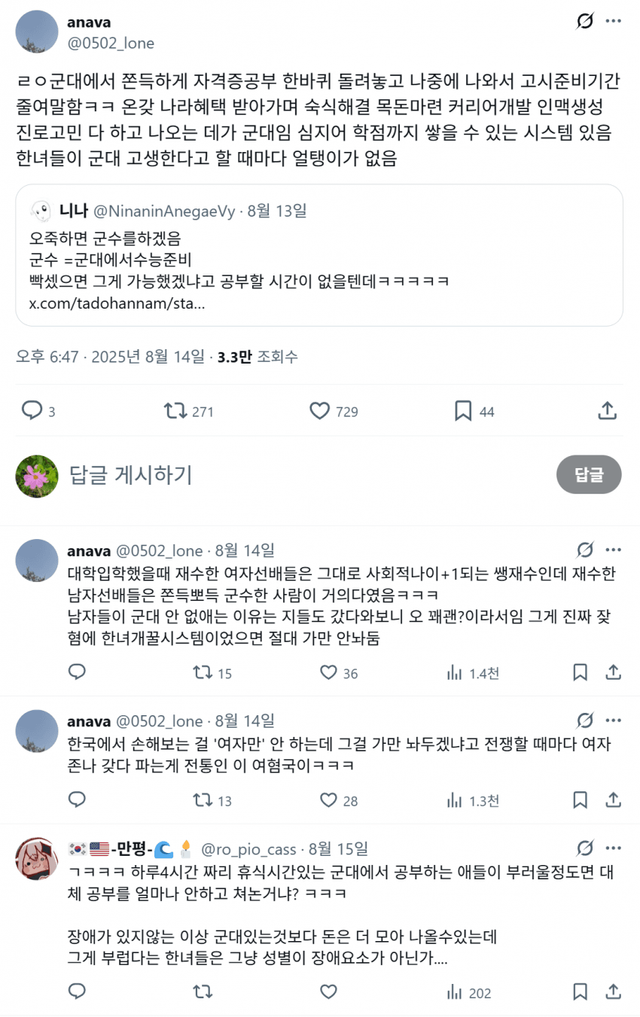Open the @0502_lone profile handle at top
The width and height of the screenshot is (640, 1017).
[x=111, y=43]
